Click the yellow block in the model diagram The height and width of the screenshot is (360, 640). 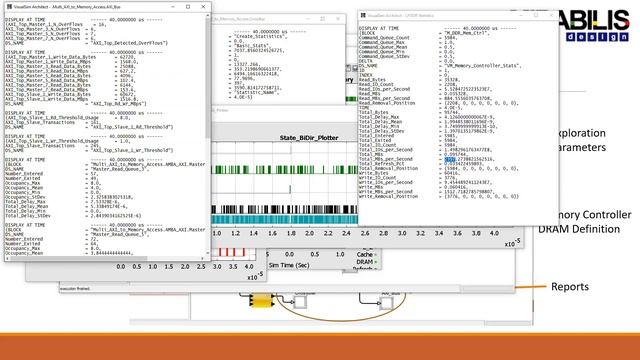[262, 300]
